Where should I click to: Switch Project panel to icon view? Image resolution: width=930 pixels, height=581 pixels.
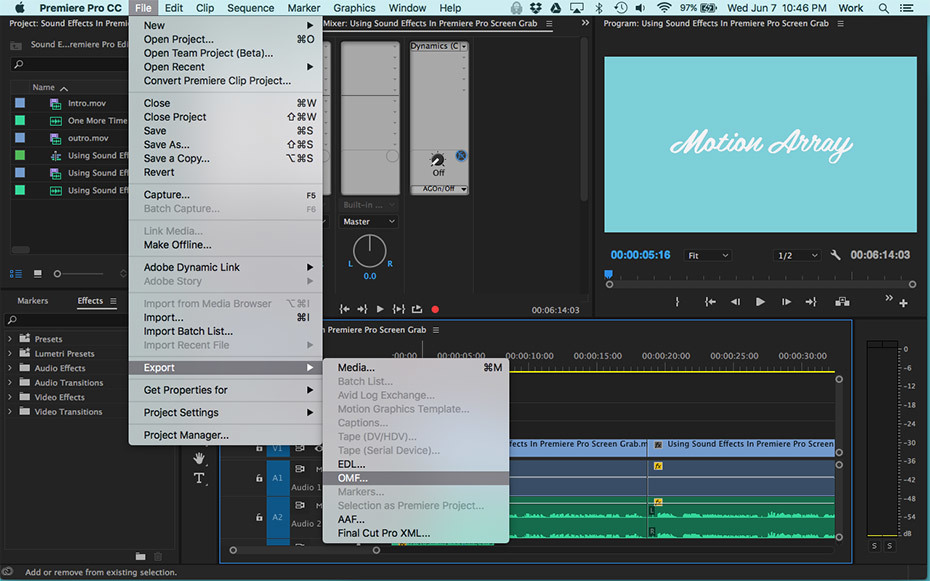(x=38, y=273)
